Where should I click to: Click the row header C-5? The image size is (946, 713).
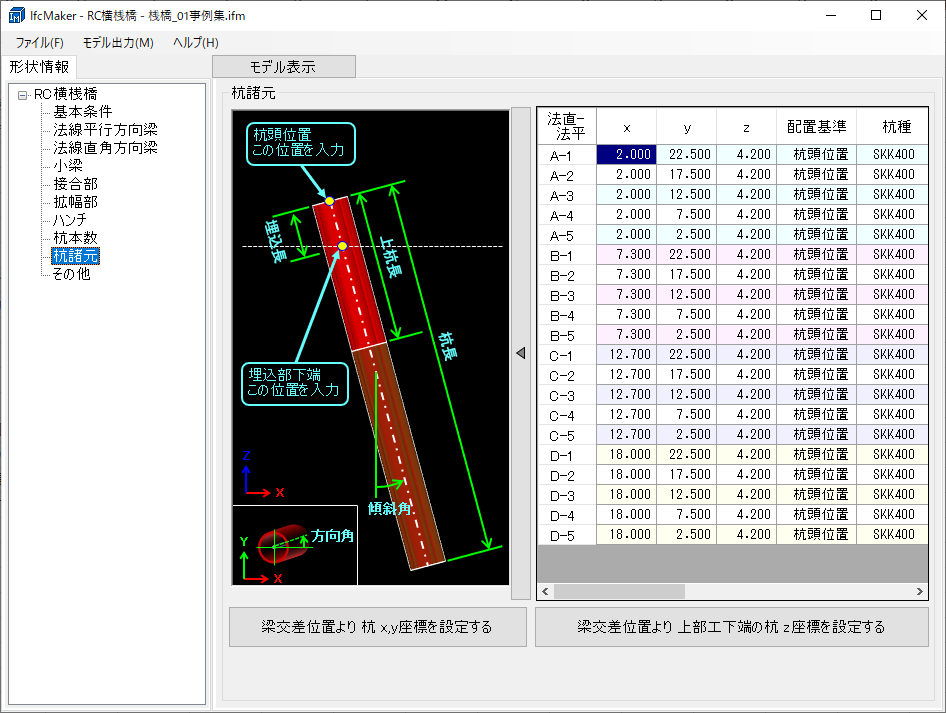[567, 435]
